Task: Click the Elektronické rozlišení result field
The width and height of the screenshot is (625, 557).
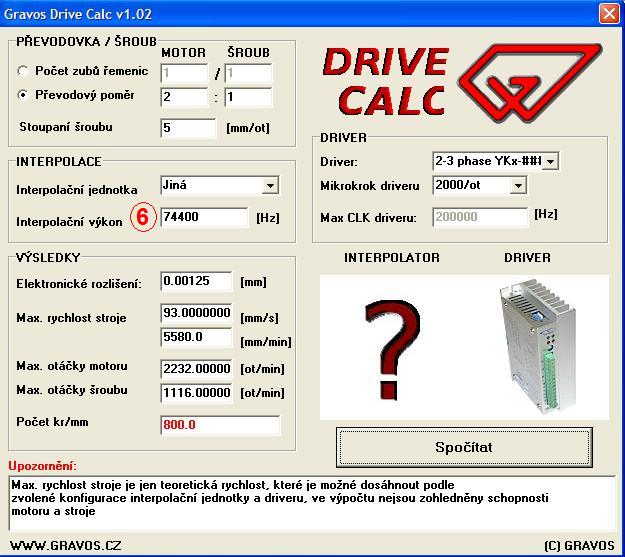Action: click(196, 283)
